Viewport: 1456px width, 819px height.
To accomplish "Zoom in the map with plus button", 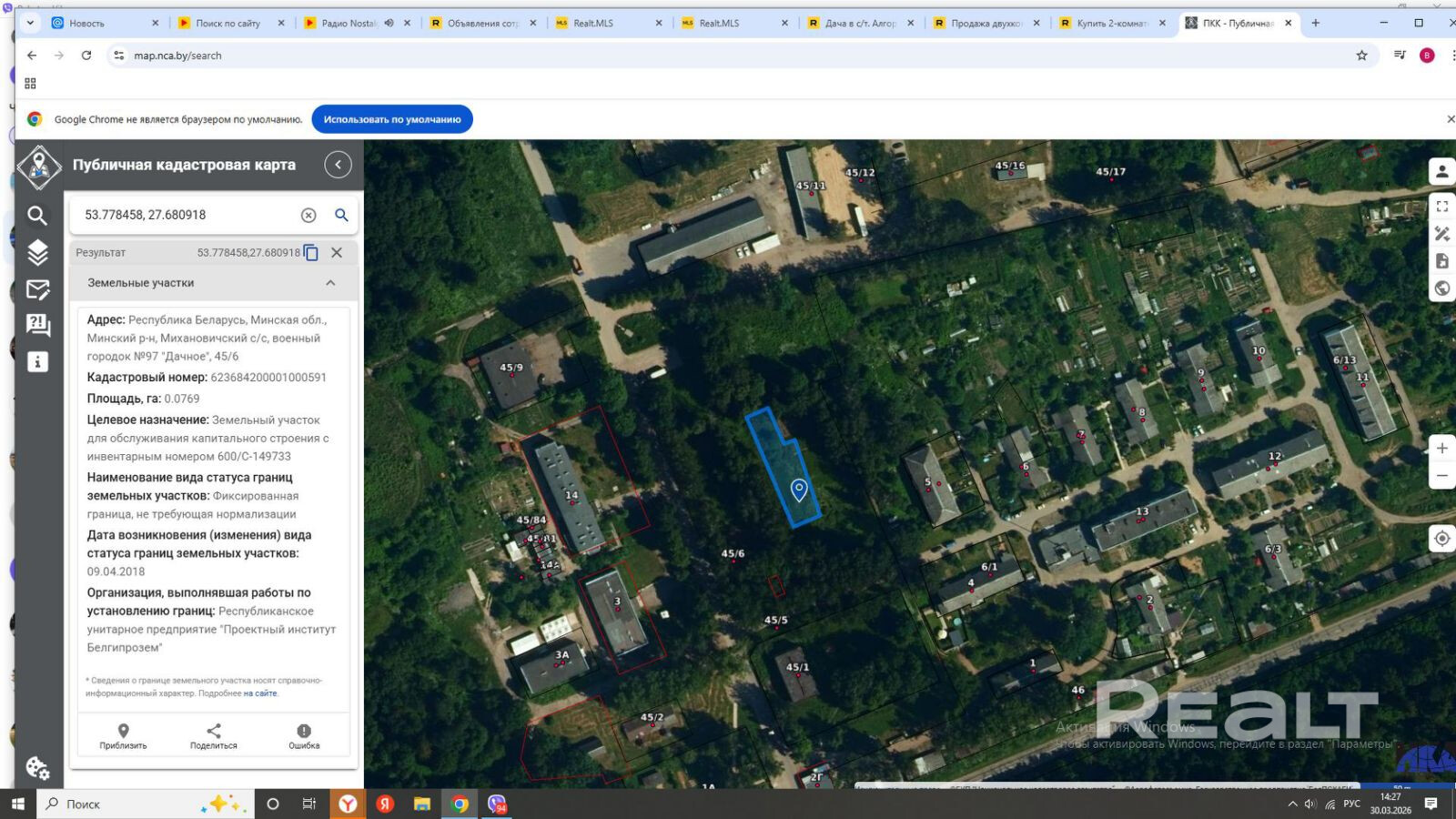I will pos(1441,449).
